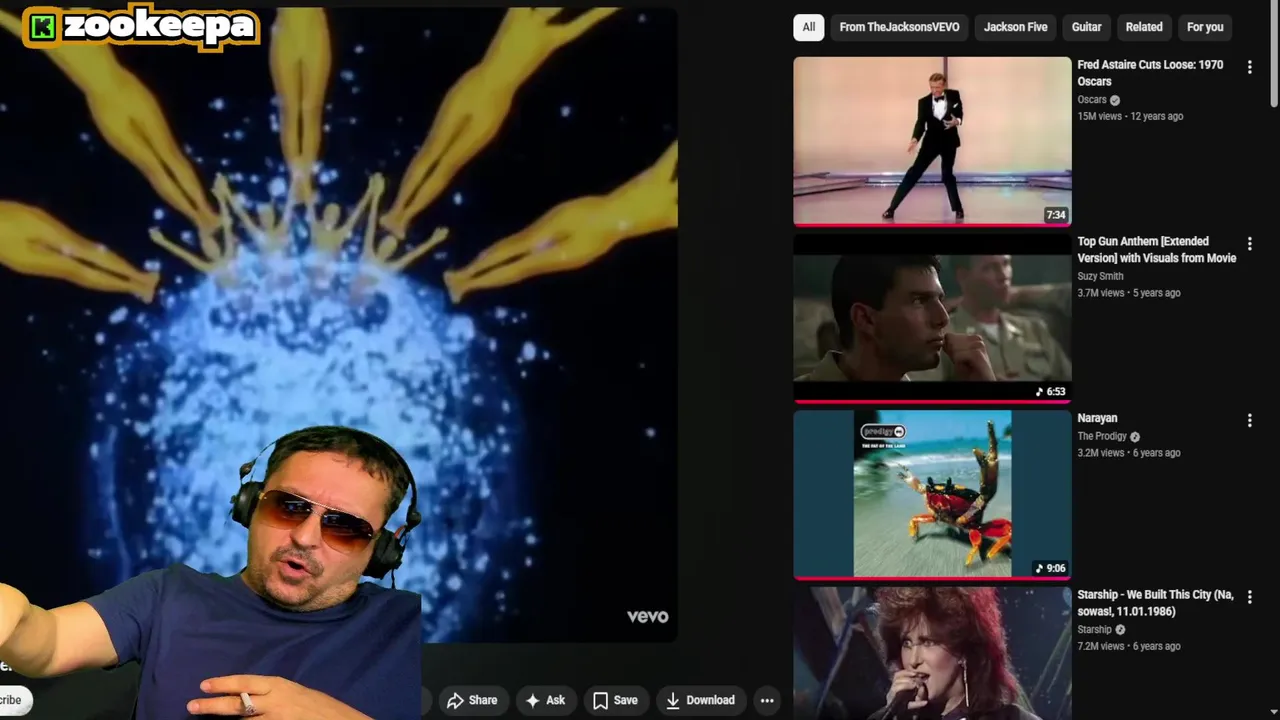
Task: Go to Oscars channel name
Action: (1092, 100)
